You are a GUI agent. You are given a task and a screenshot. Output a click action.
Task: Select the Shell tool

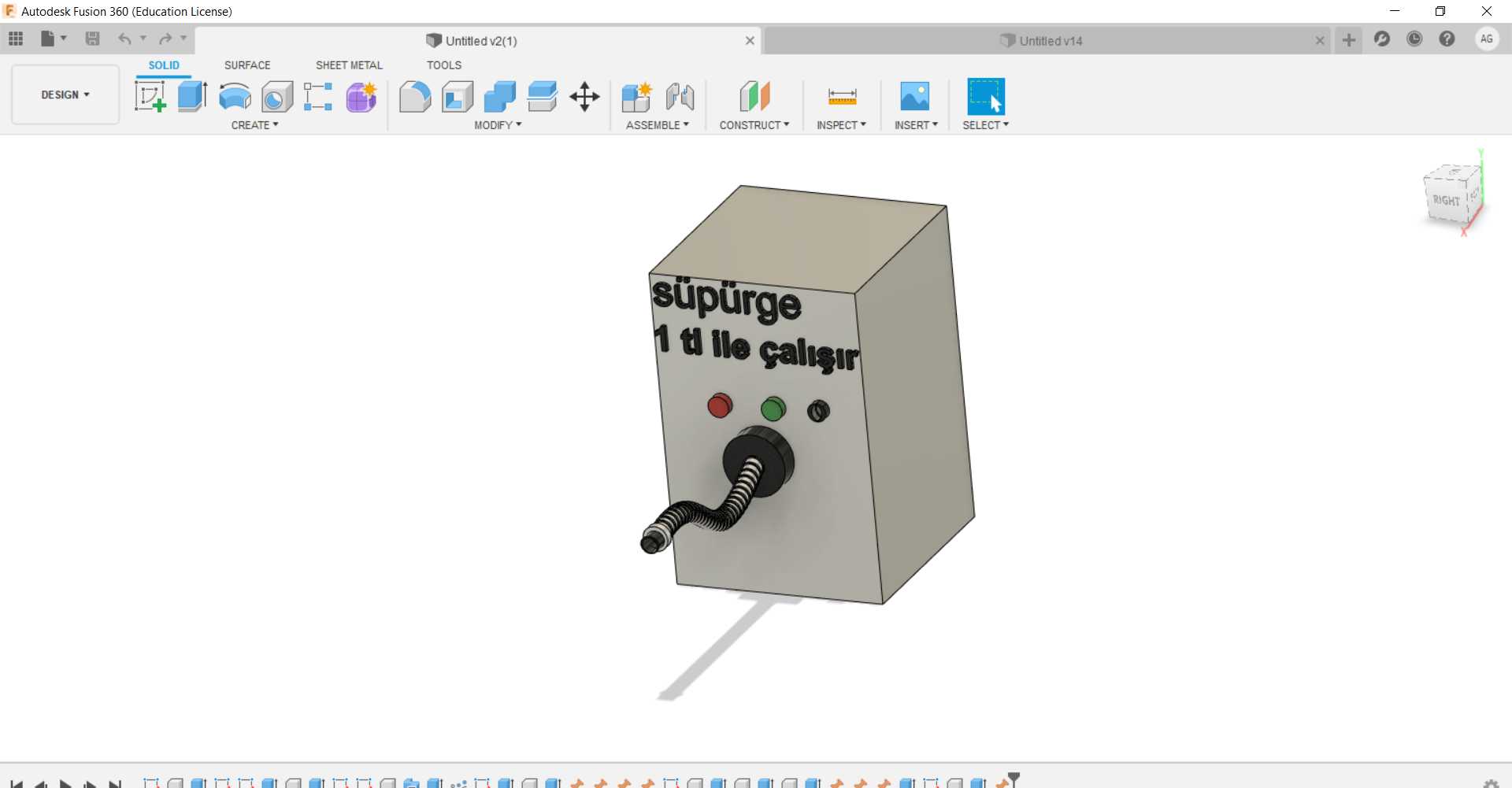click(x=458, y=97)
